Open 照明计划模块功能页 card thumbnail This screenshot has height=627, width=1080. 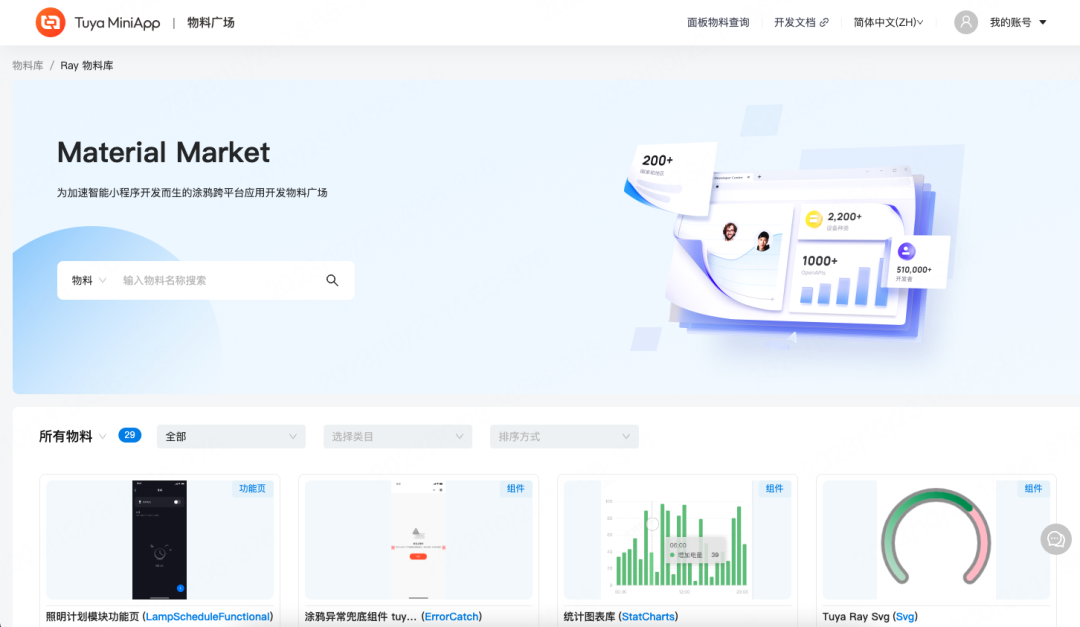[x=160, y=539]
